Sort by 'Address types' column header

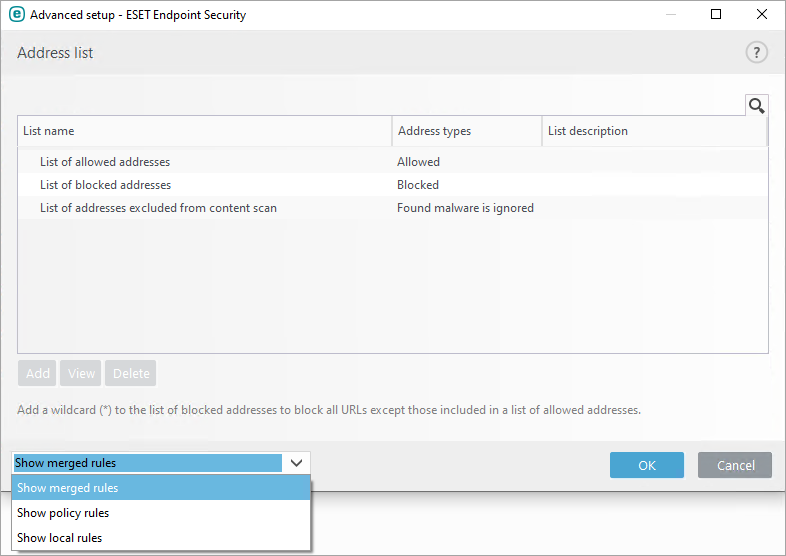[x=466, y=131]
